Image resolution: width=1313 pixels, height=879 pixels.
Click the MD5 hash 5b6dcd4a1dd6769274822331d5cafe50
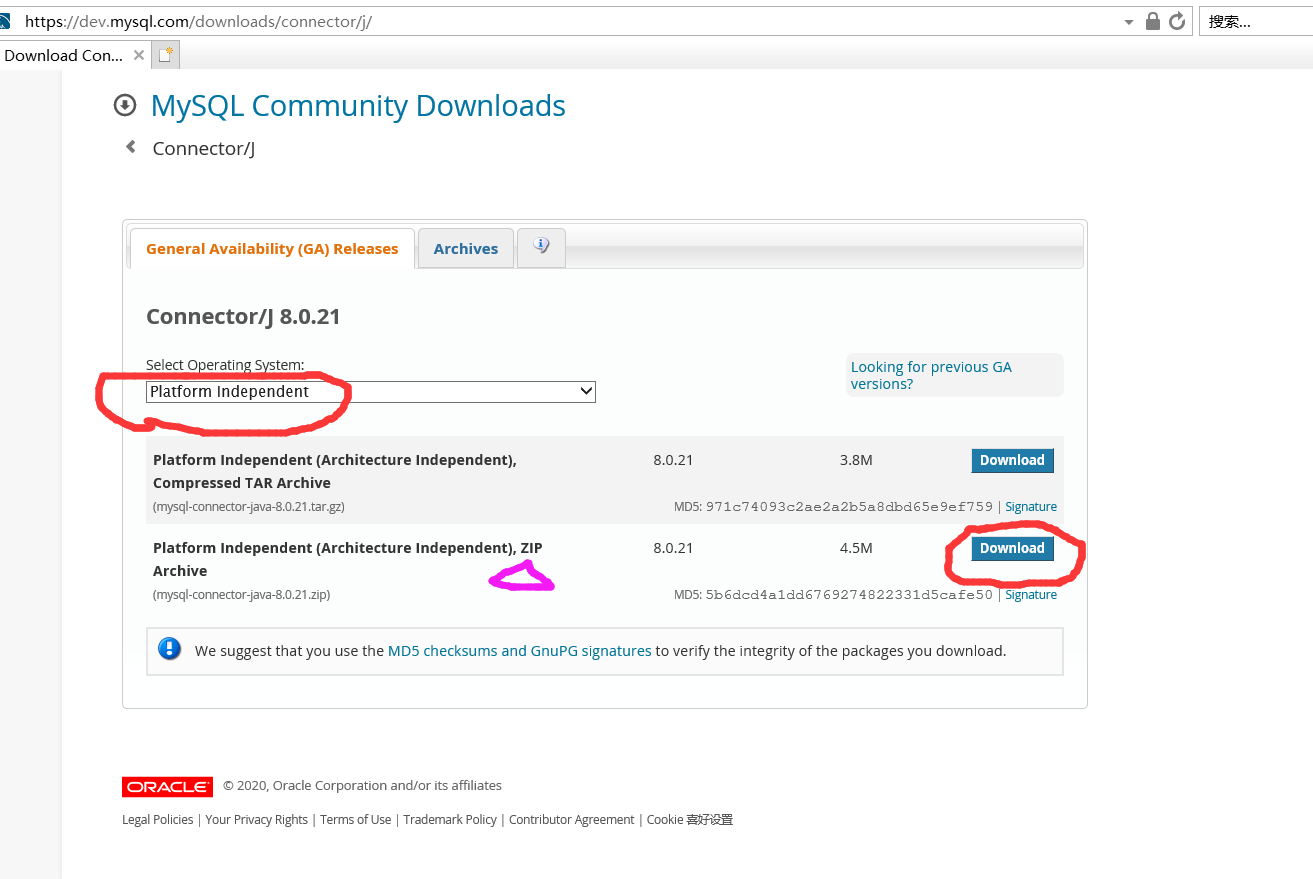coord(849,594)
